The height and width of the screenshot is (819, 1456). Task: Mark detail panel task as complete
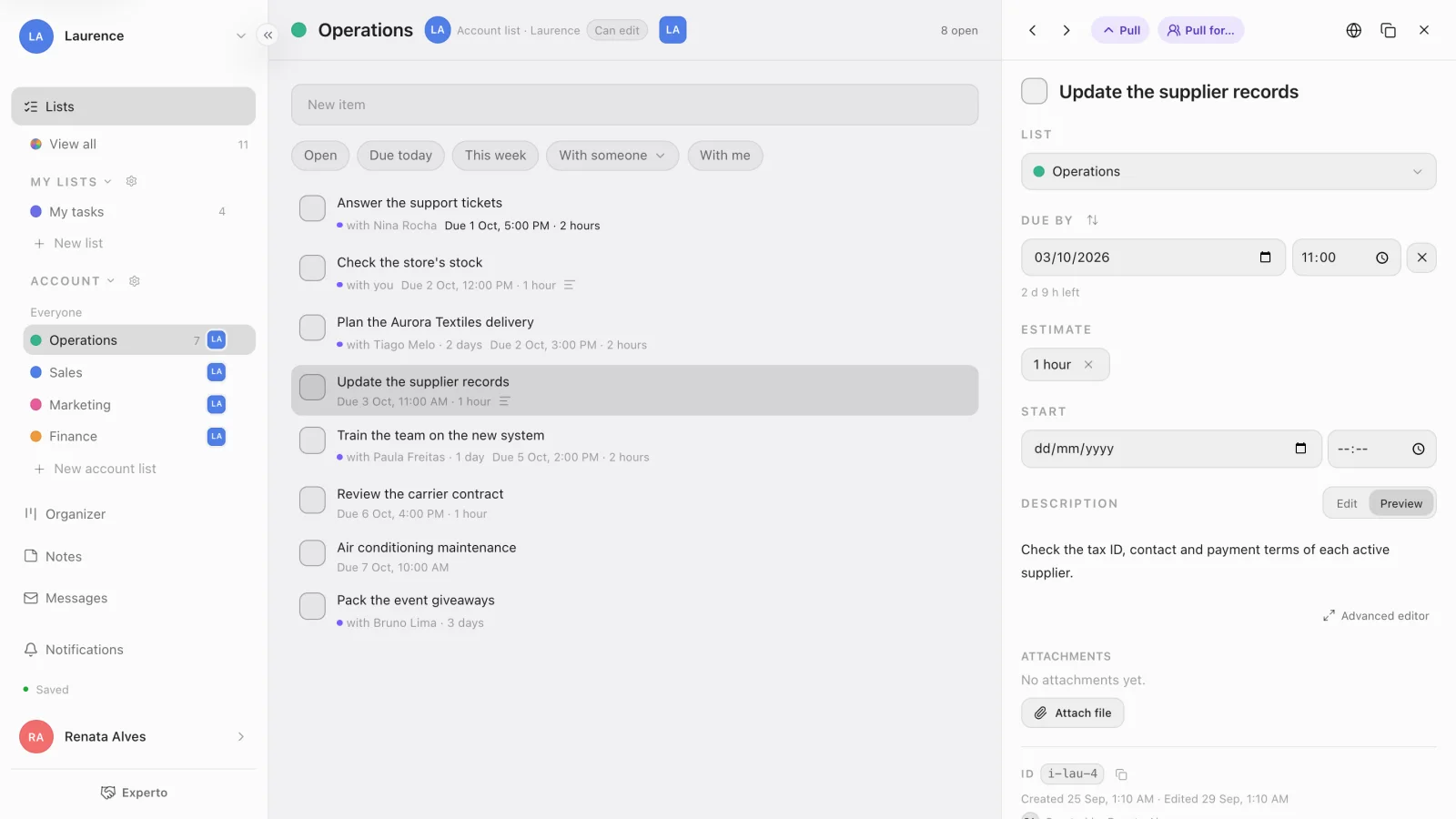[1034, 91]
